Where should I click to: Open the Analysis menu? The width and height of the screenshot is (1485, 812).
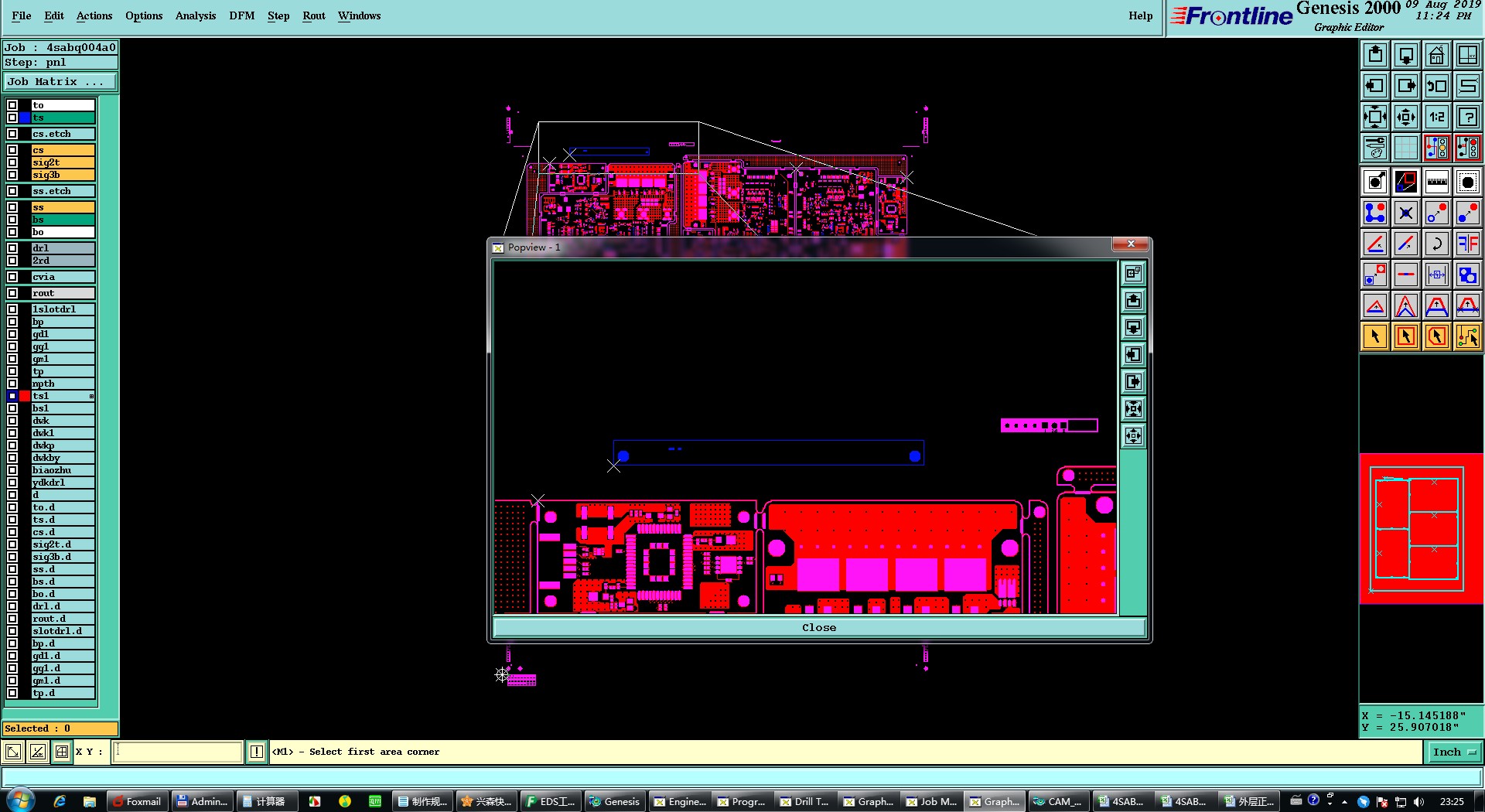[x=196, y=15]
